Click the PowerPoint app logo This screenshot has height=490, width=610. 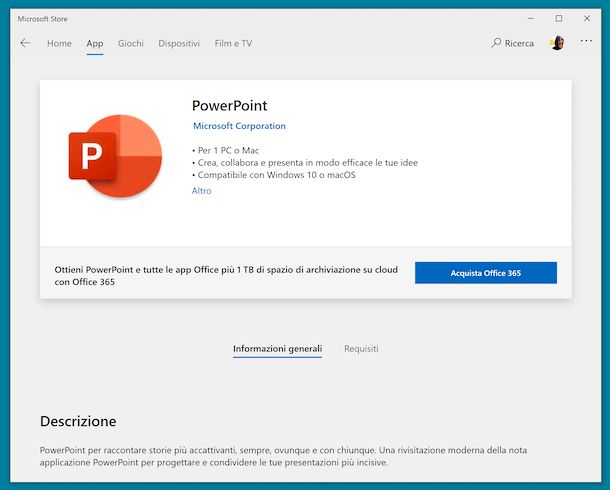pyautogui.click(x=116, y=156)
